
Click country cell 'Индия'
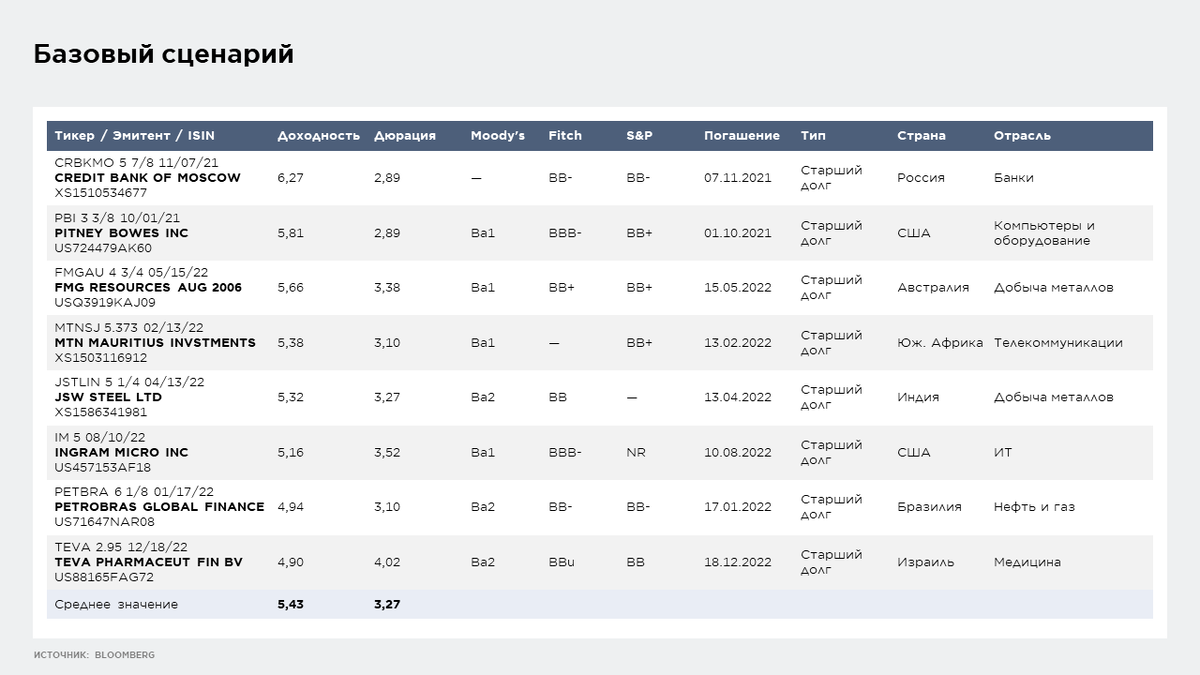click(x=918, y=397)
